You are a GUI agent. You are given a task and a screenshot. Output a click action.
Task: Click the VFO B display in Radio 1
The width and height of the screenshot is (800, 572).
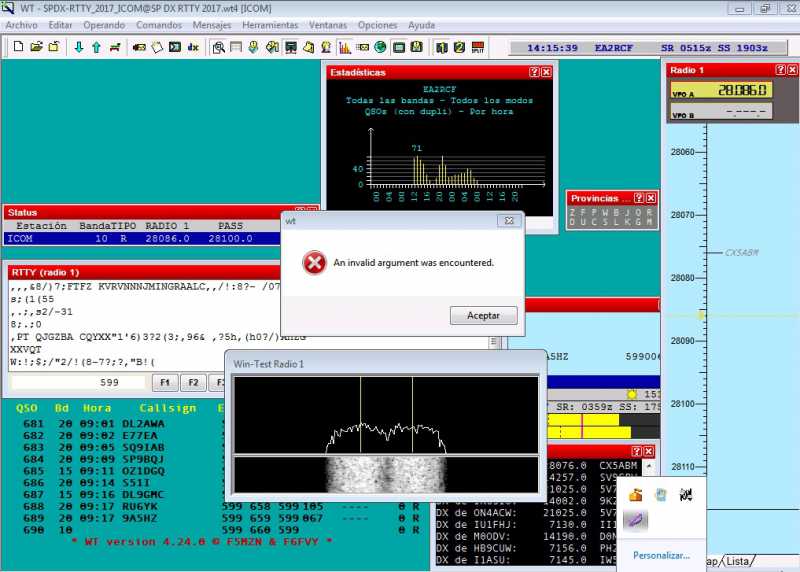pos(721,111)
